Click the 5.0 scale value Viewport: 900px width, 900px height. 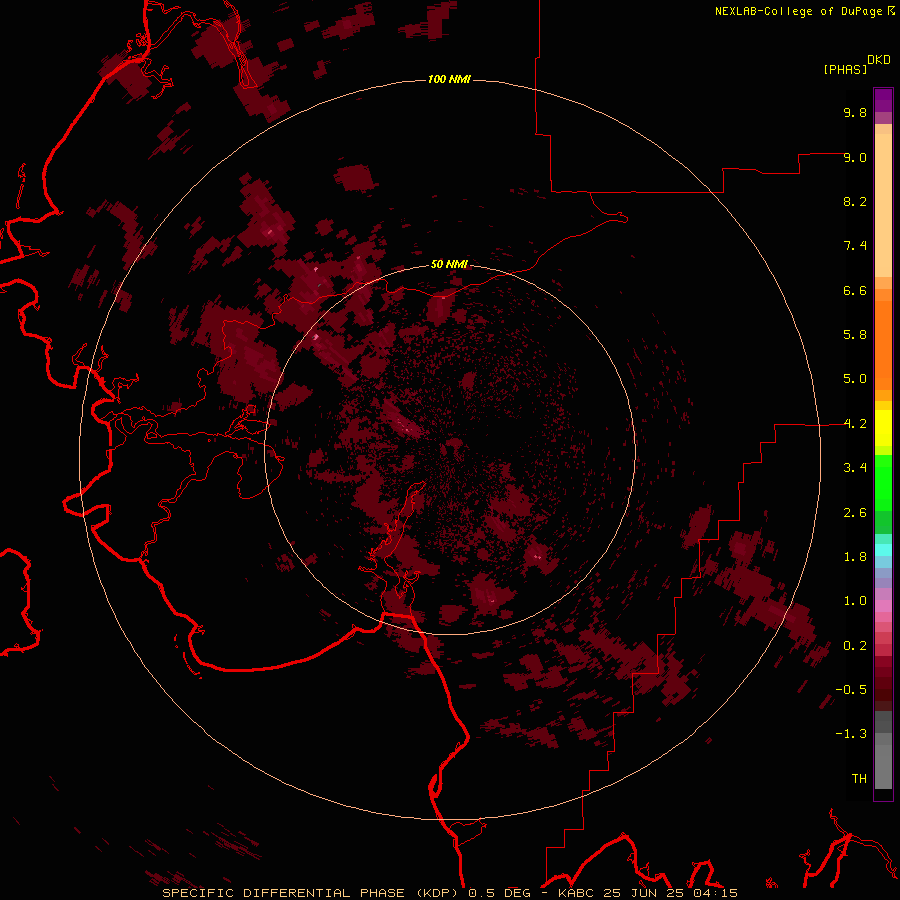tap(855, 379)
